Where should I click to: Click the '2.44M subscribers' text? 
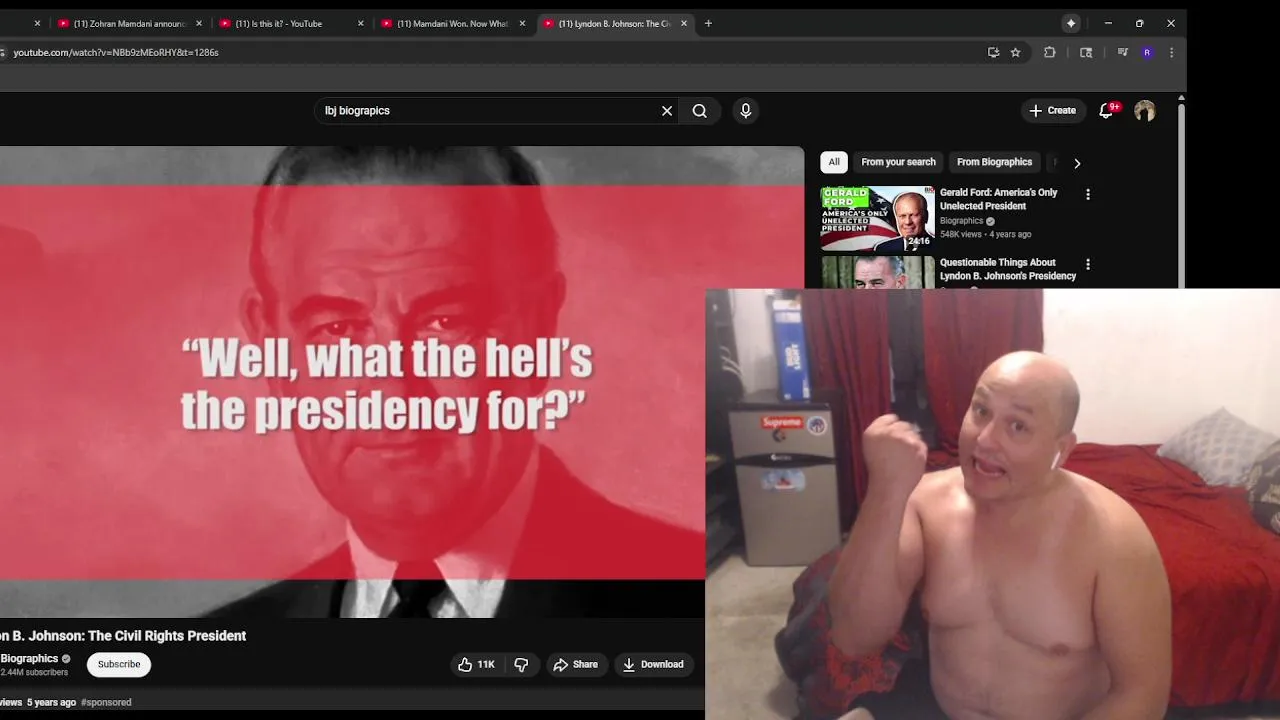(x=34, y=672)
